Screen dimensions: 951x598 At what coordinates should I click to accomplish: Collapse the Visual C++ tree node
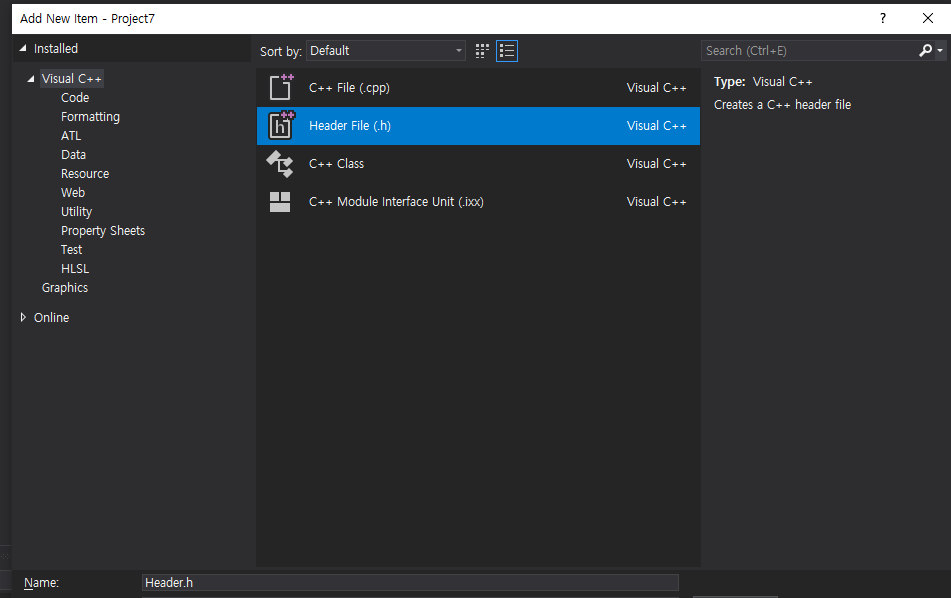coord(30,79)
